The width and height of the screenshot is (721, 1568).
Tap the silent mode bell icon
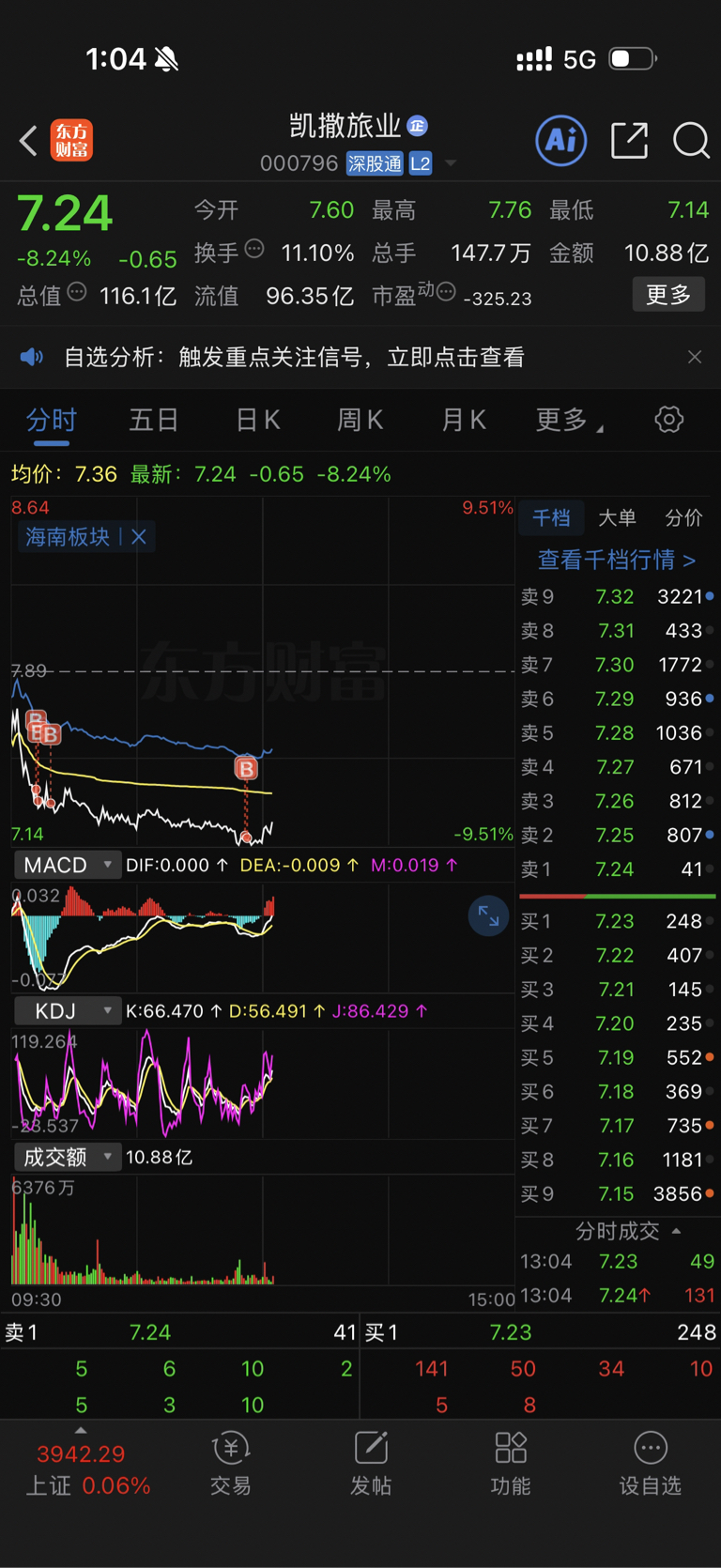[167, 60]
